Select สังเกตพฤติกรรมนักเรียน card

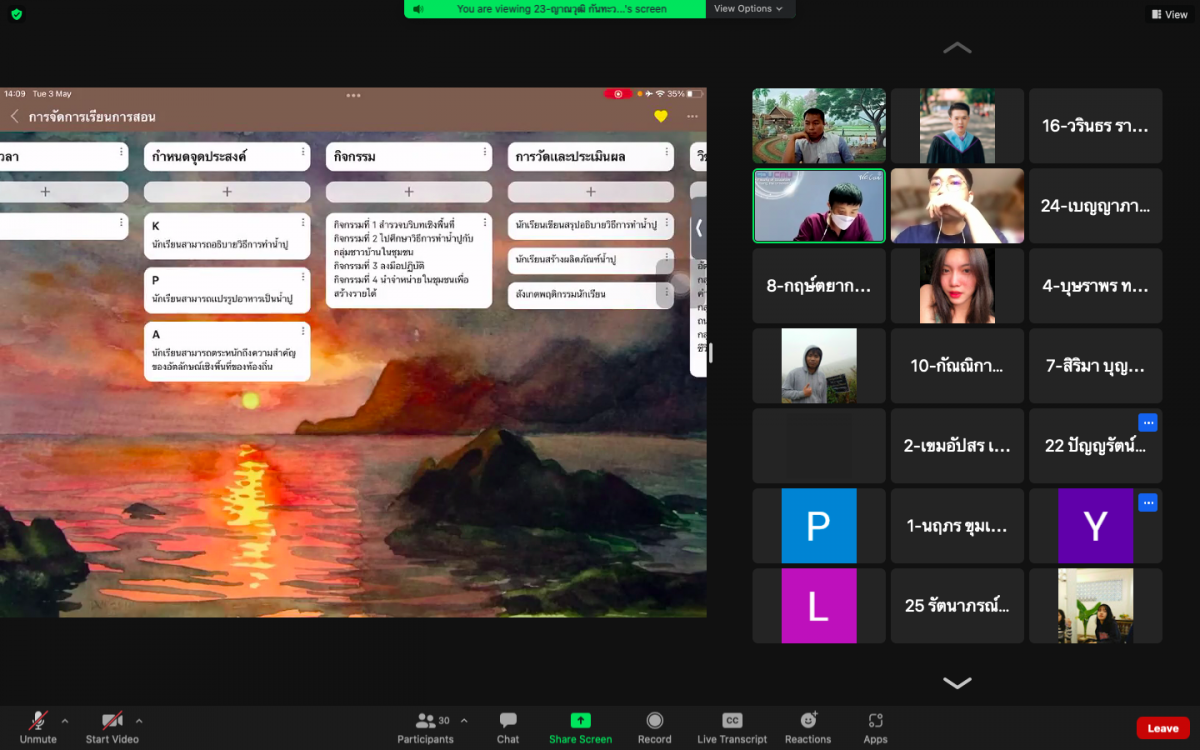[591, 294]
